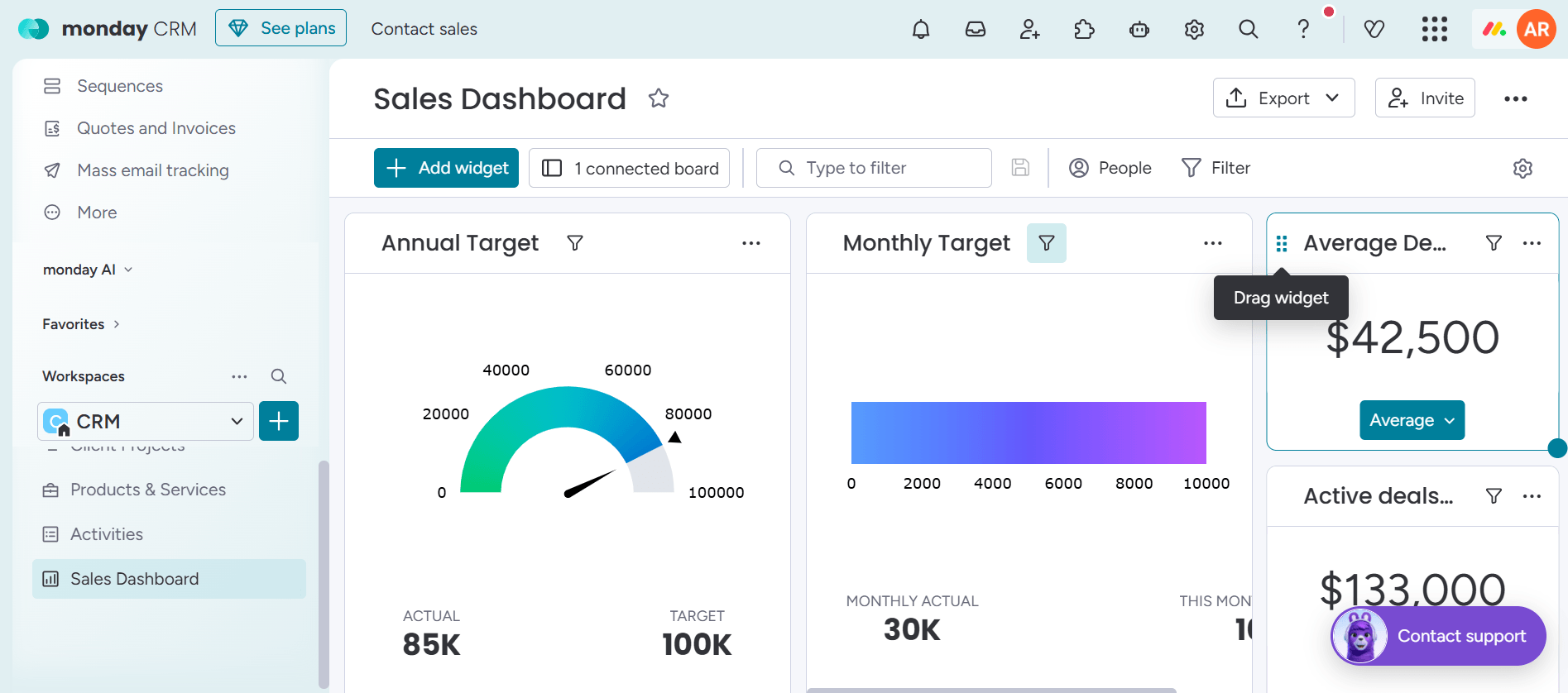Open Quotes and Invoices
This screenshot has width=1568, height=693.
156,128
